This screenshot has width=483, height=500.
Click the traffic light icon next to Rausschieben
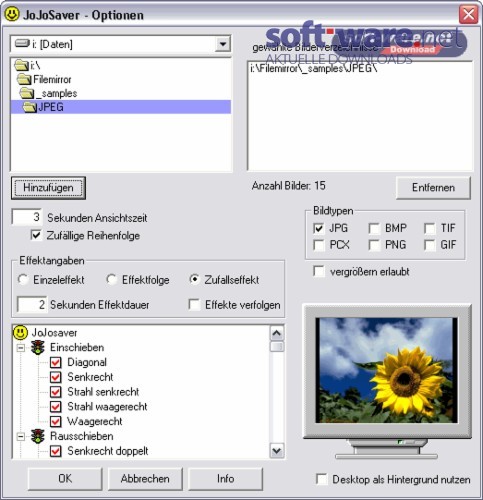pyautogui.click(x=38, y=436)
